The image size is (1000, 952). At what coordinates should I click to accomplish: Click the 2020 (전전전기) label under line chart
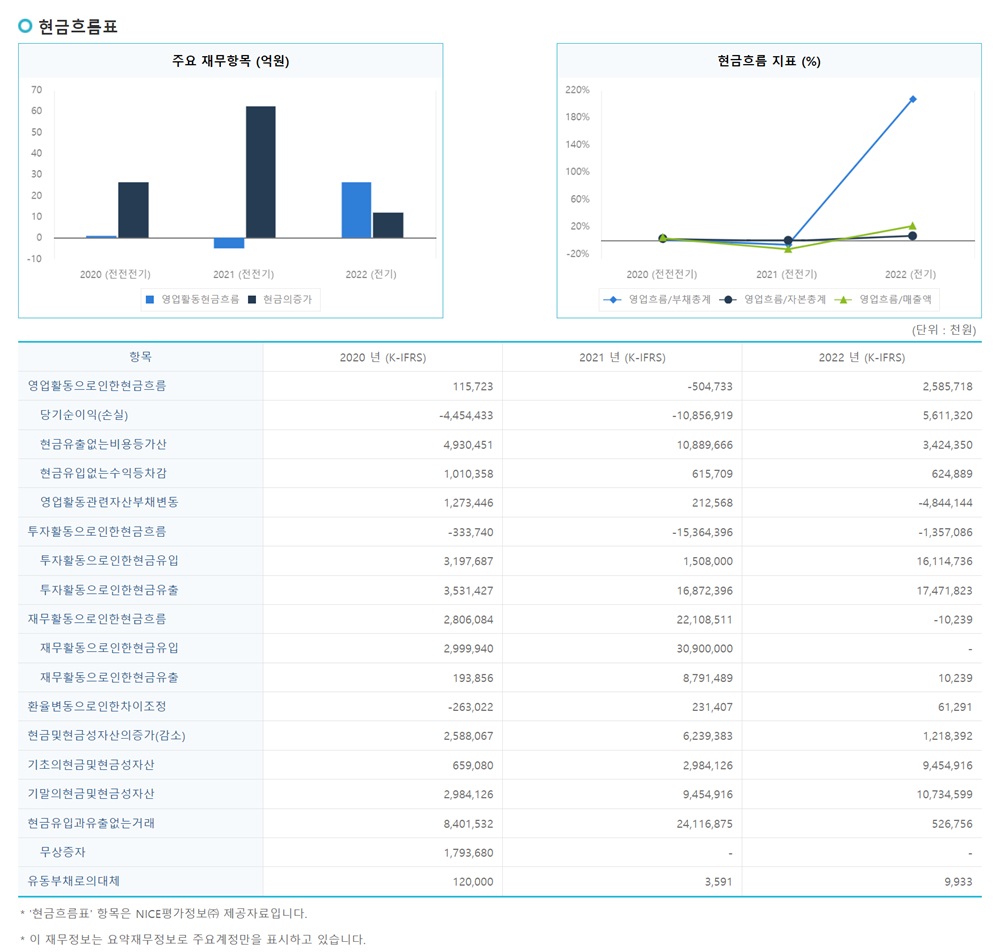click(662, 274)
